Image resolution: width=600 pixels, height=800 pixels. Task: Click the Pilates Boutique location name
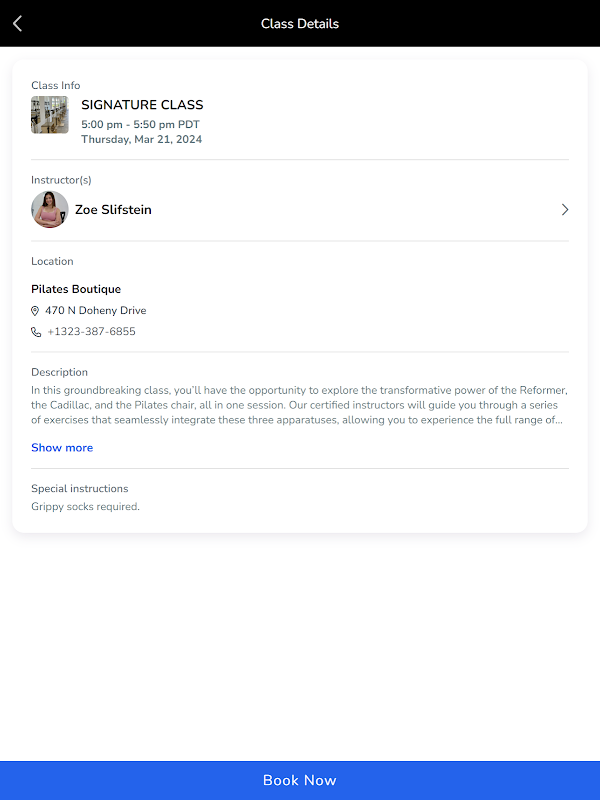tap(76, 289)
